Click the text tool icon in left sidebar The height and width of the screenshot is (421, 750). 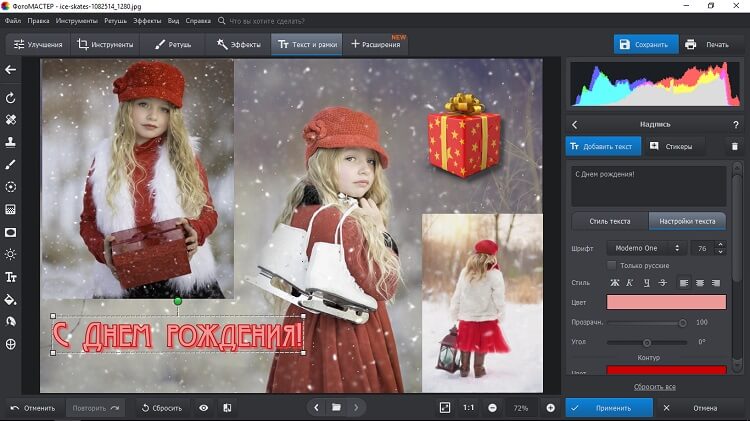coord(11,277)
